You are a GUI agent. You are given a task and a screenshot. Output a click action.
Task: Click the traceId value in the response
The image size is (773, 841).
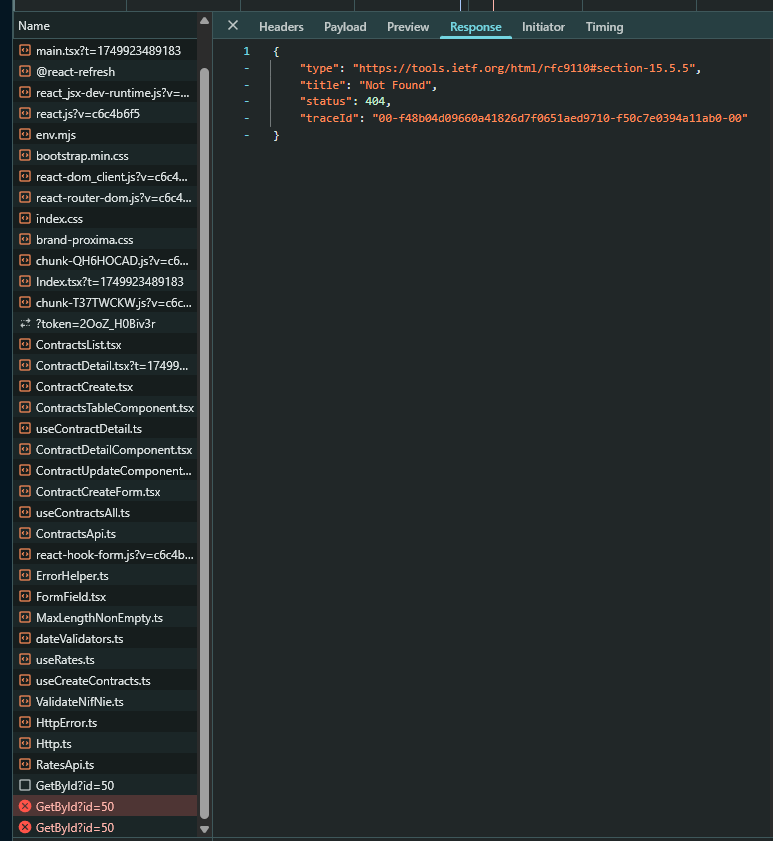[x=560, y=118]
